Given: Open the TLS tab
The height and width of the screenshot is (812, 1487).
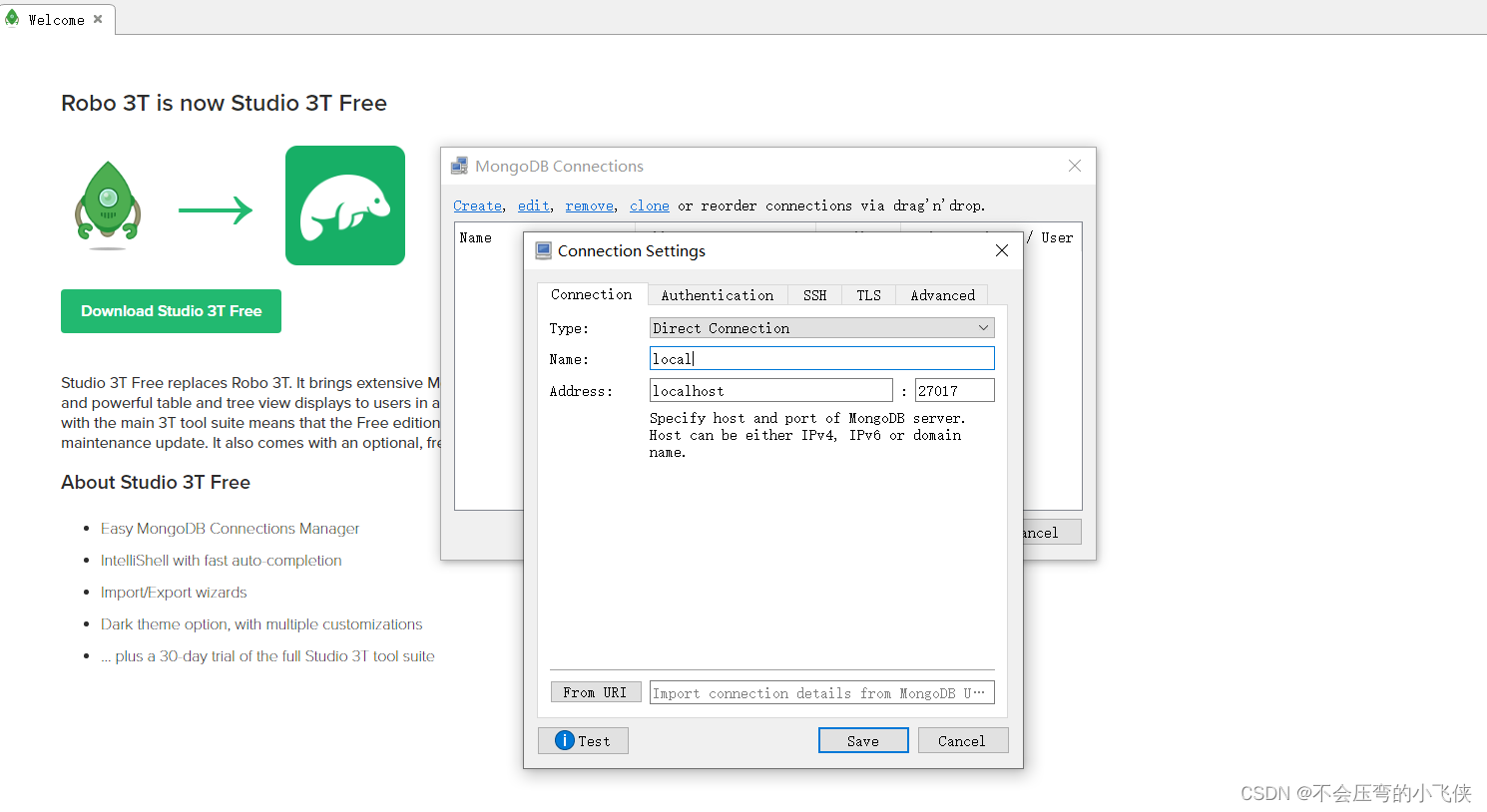Looking at the screenshot, I should pos(869,295).
